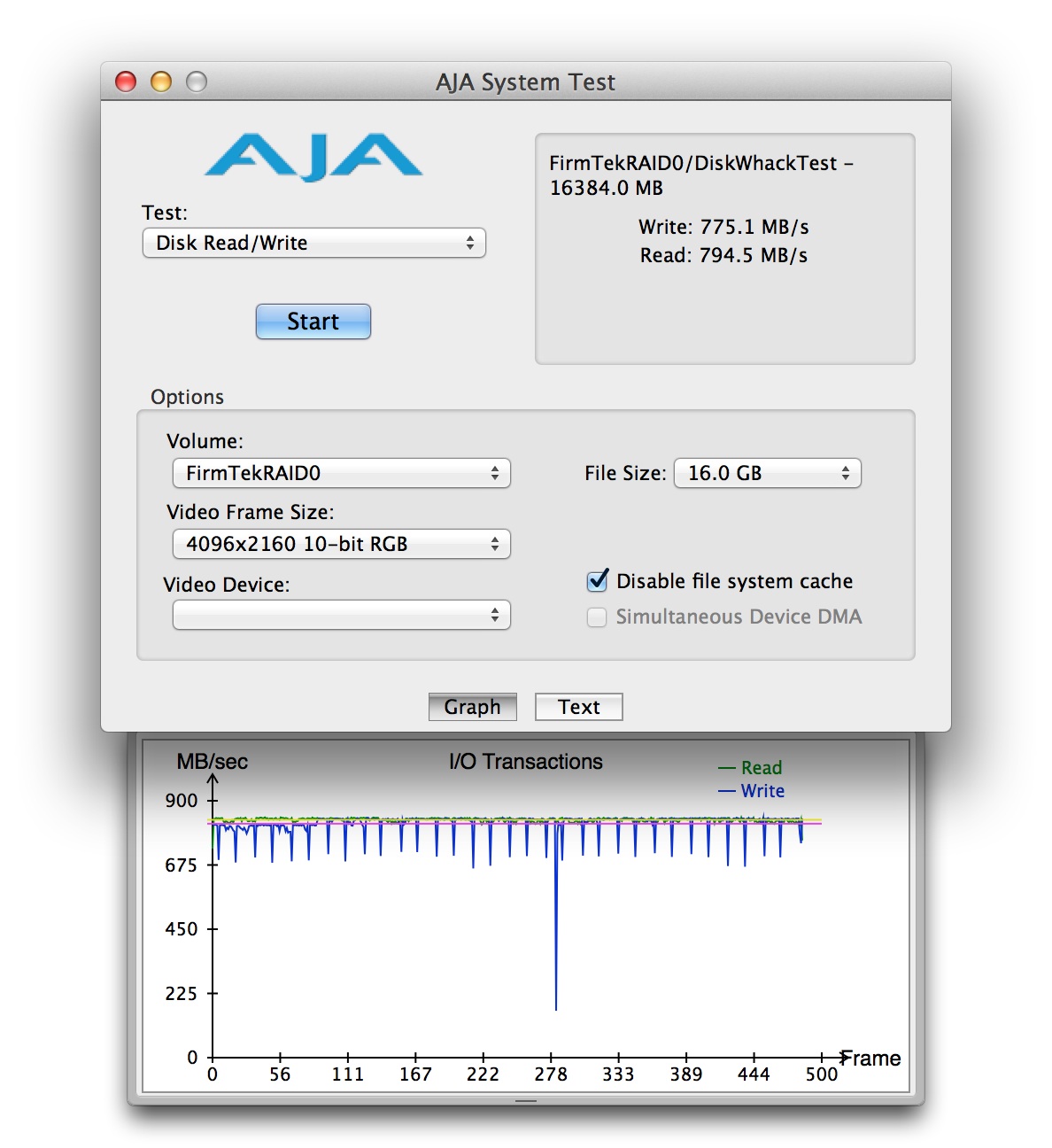
Task: Switch to the Graph view tab
Action: (x=473, y=707)
